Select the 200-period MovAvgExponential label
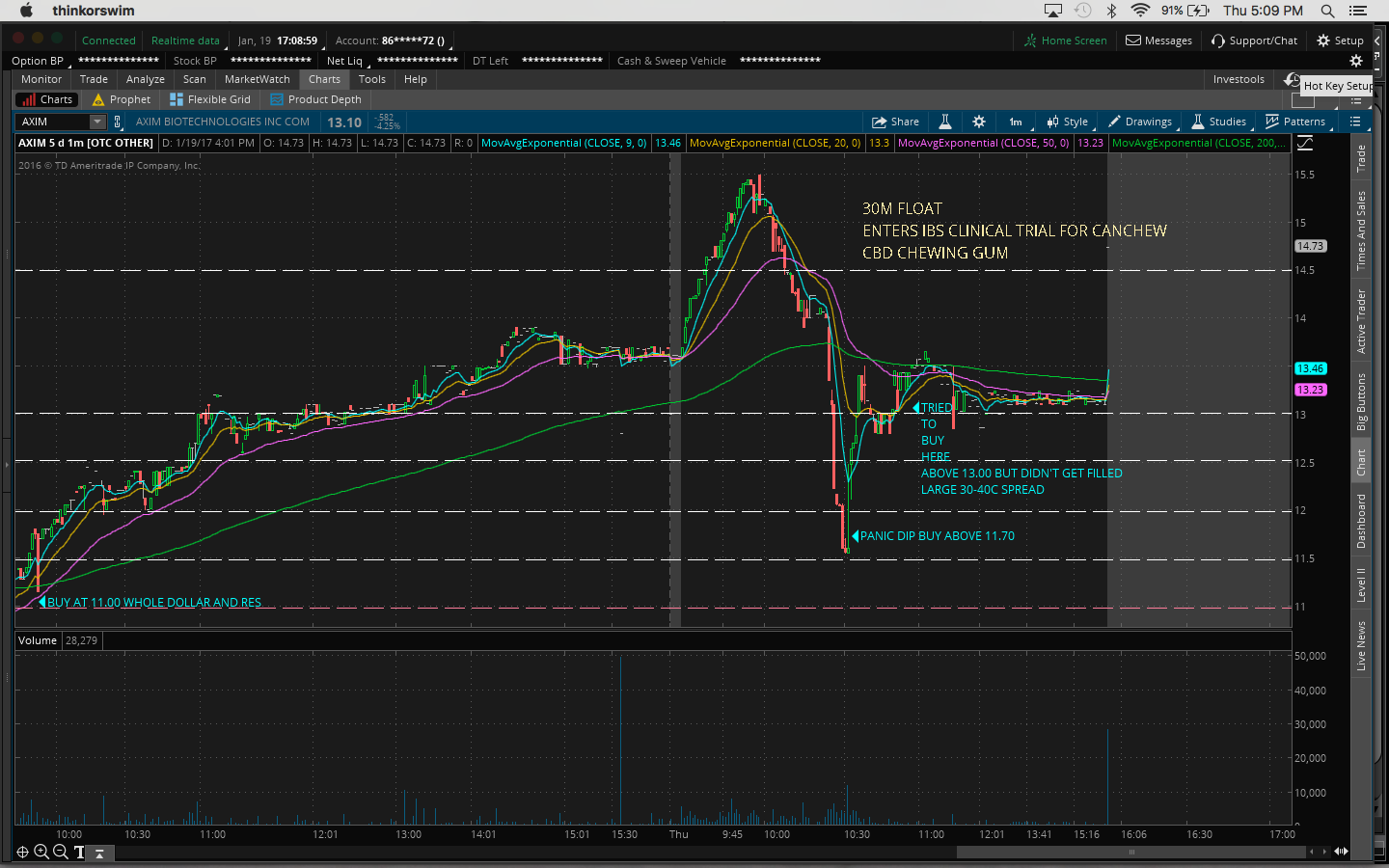Screen dimensions: 1389x868 (1198, 143)
